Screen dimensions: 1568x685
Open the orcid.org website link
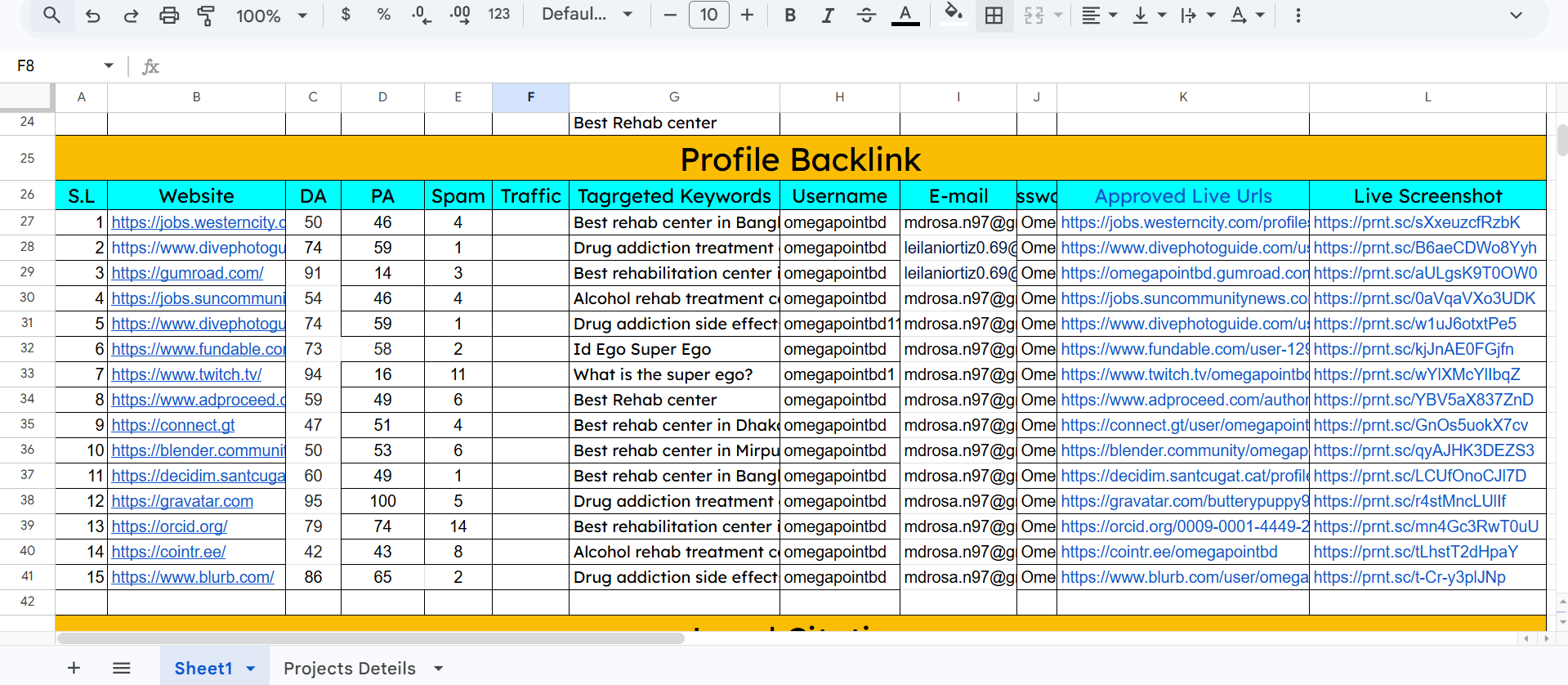[169, 526]
